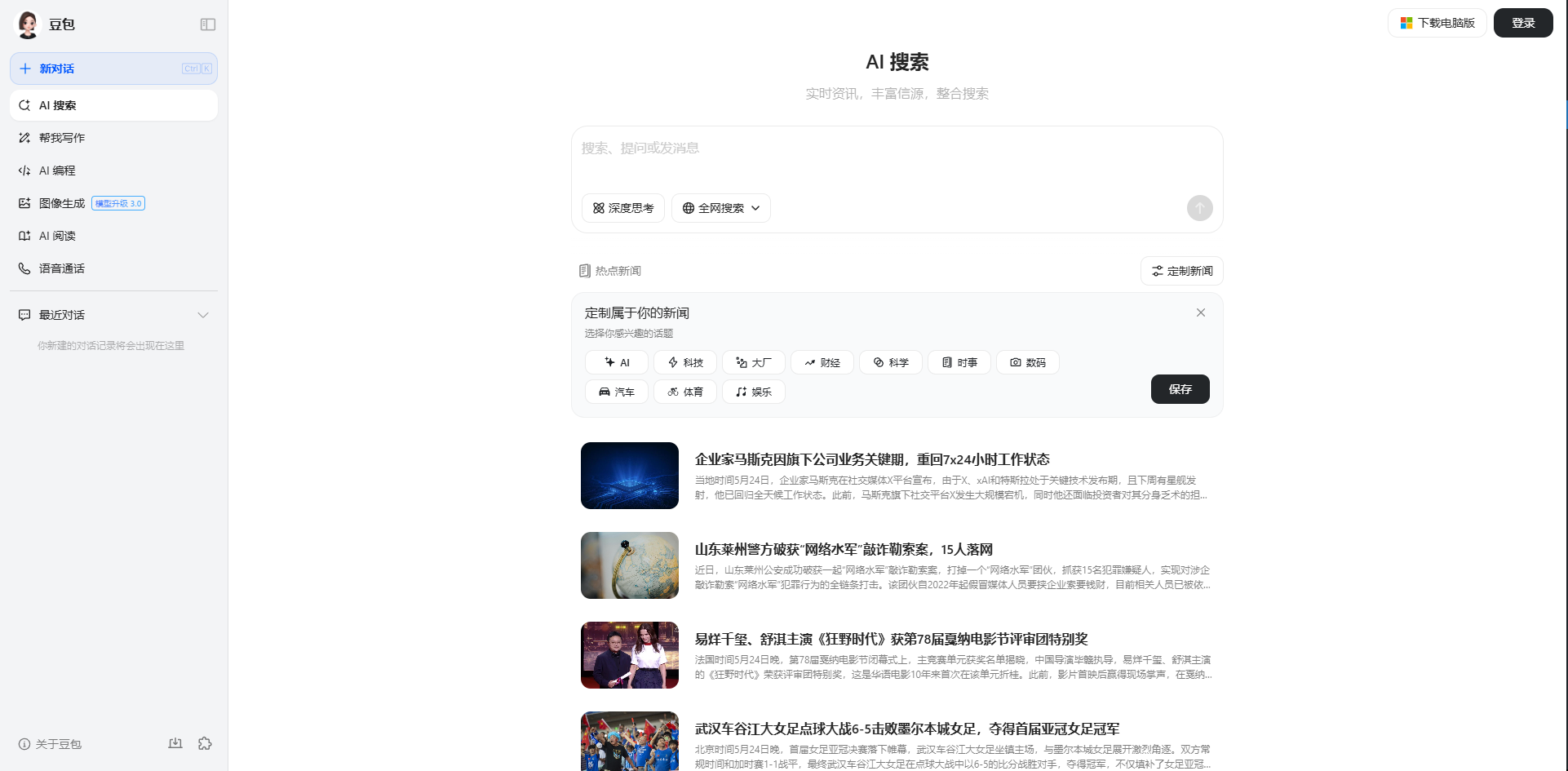The width and height of the screenshot is (1568, 771).
Task: Open 语音通话 in the sidebar
Action: [x=113, y=268]
